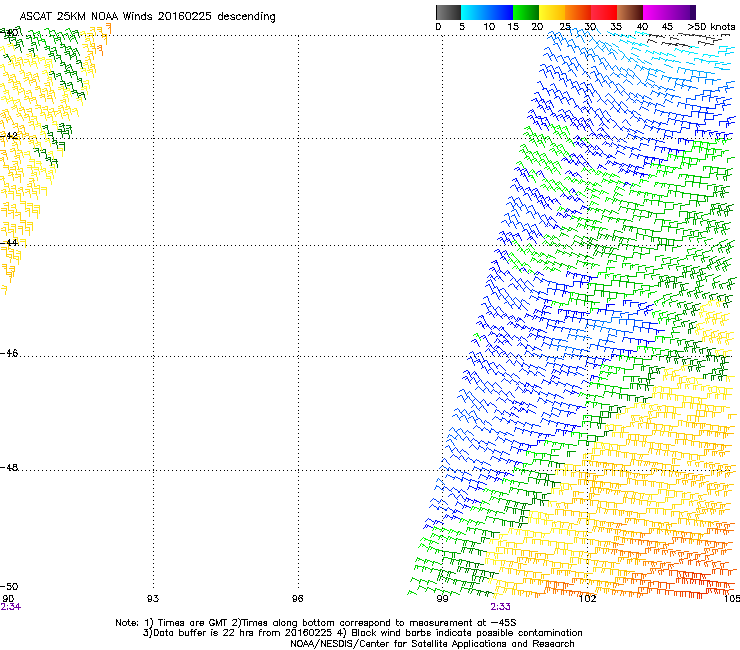Click the purple "2:34" swath time label

pos(10,607)
